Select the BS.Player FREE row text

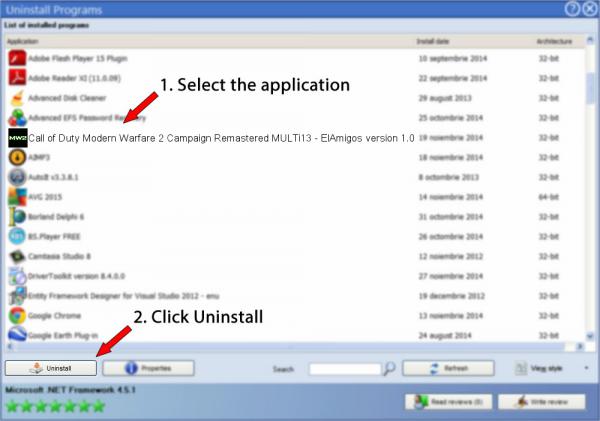[x=54, y=237]
